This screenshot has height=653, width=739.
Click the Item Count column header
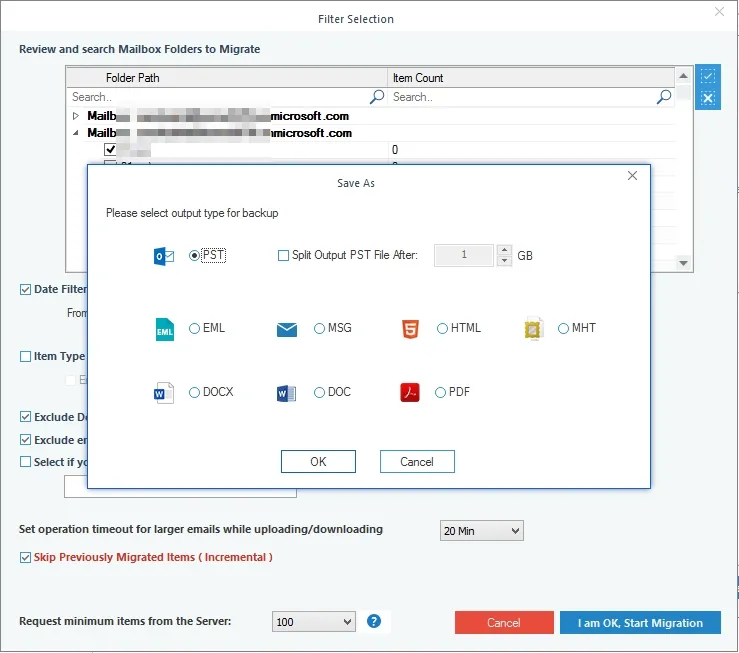[x=531, y=78]
